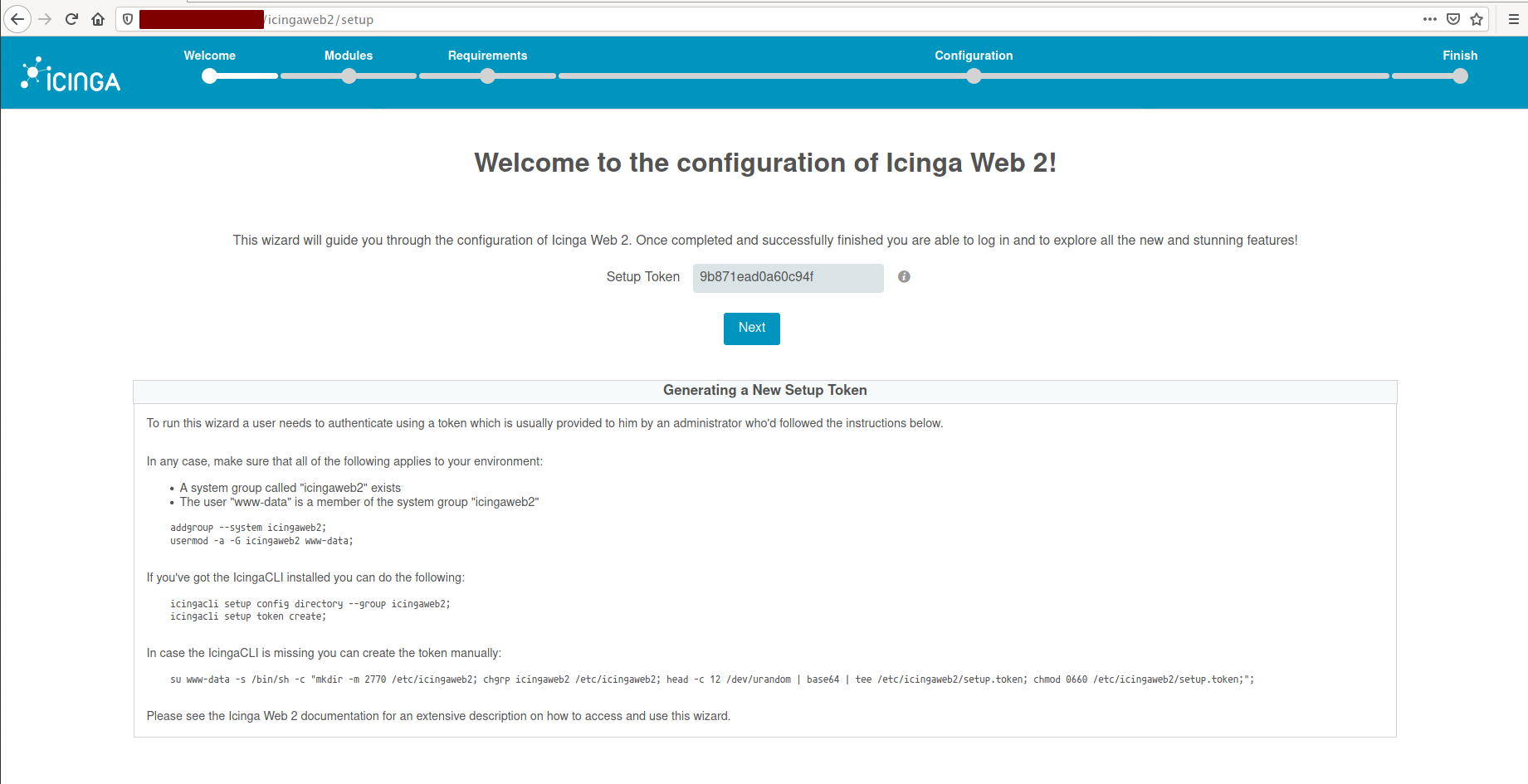Image resolution: width=1528 pixels, height=784 pixels.
Task: Click the Requirements progress marker dot
Action: [x=488, y=76]
